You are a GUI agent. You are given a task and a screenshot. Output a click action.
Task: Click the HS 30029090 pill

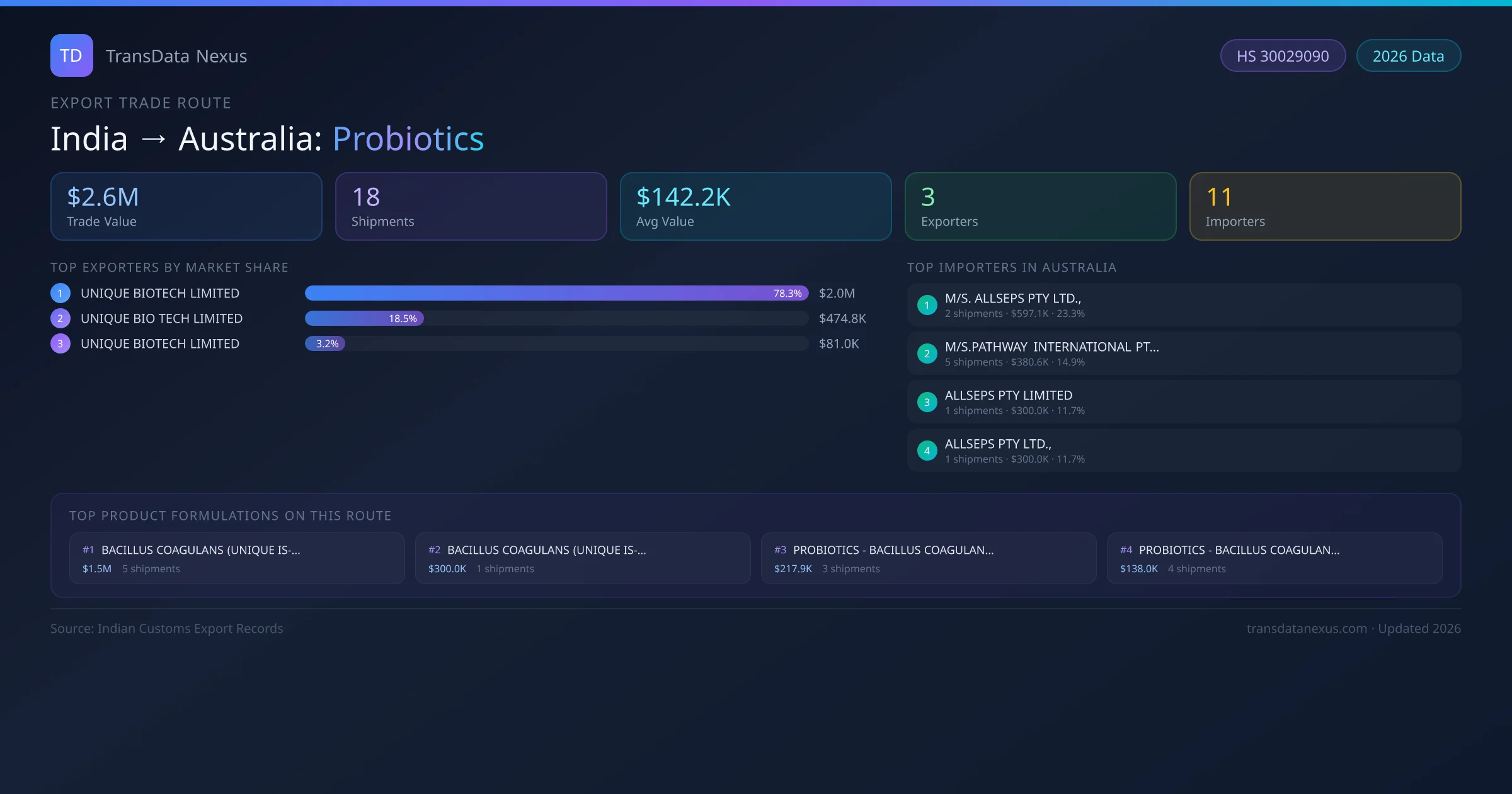coord(1283,56)
